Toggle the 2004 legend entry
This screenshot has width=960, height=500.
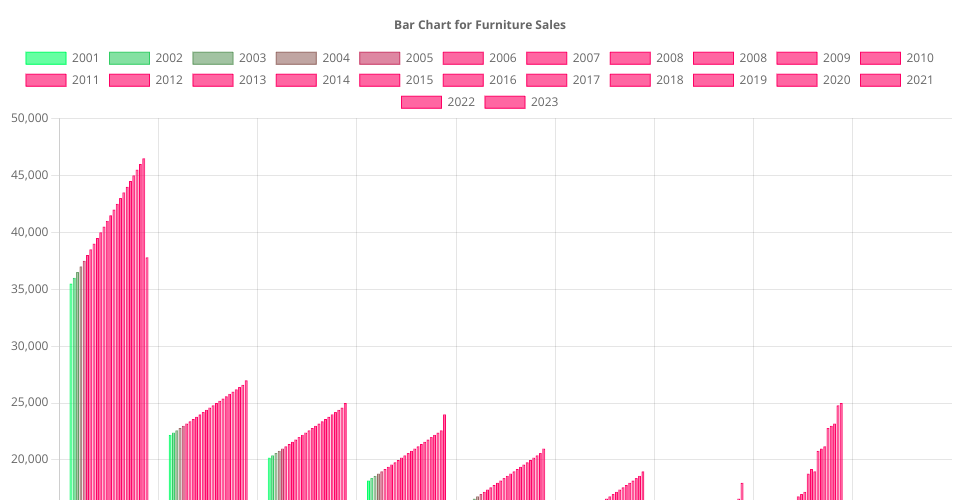point(315,58)
